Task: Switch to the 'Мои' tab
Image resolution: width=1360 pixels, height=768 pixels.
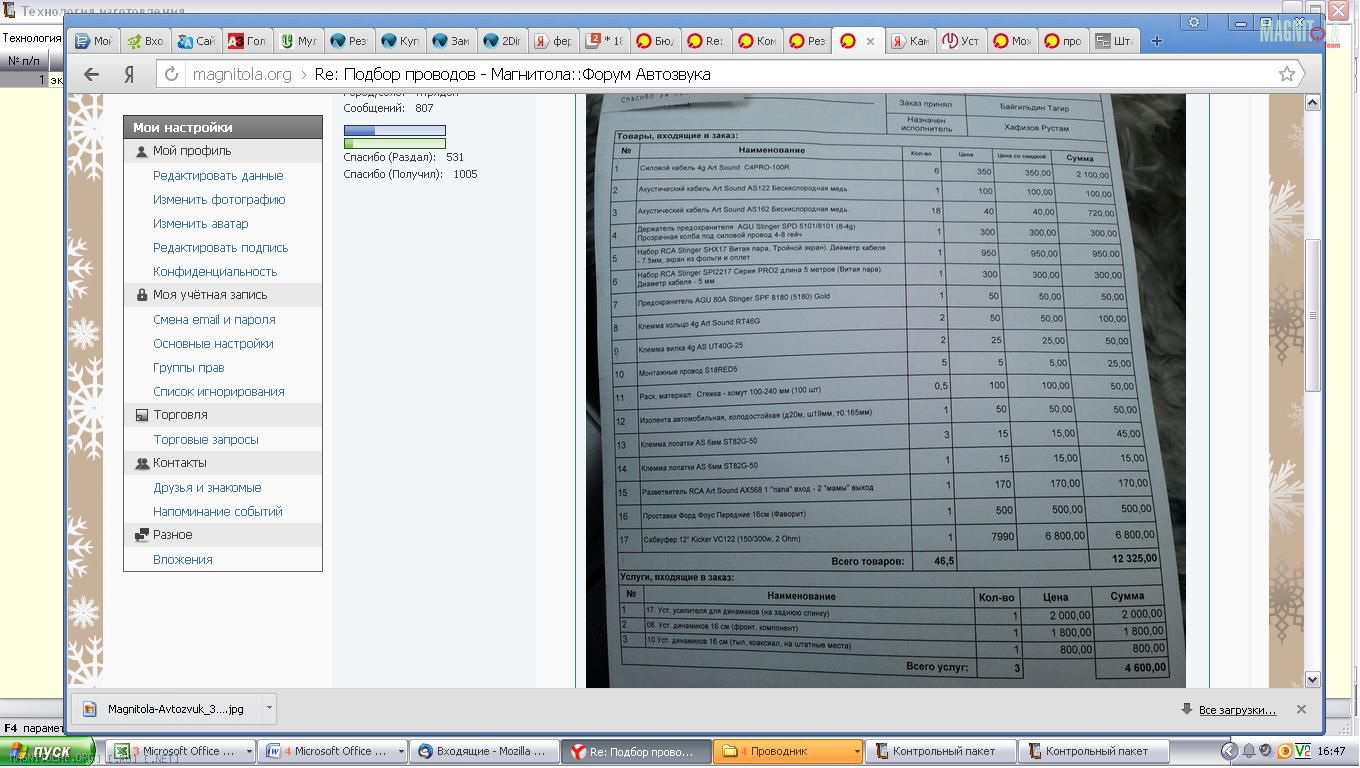Action: click(94, 41)
